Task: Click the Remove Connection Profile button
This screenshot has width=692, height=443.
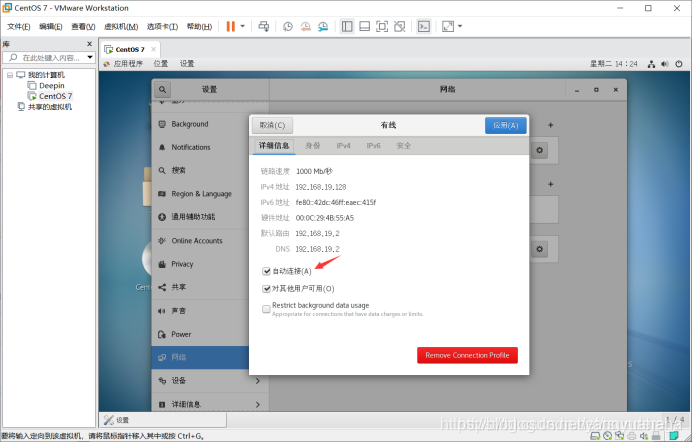Action: [467, 356]
